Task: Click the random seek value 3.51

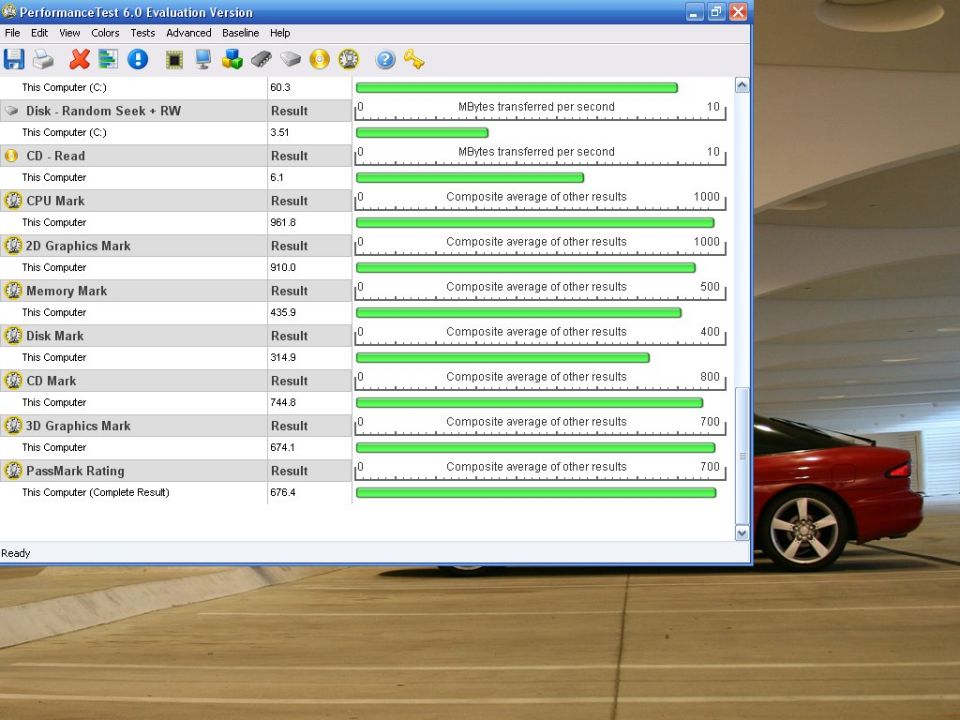Action: click(280, 132)
